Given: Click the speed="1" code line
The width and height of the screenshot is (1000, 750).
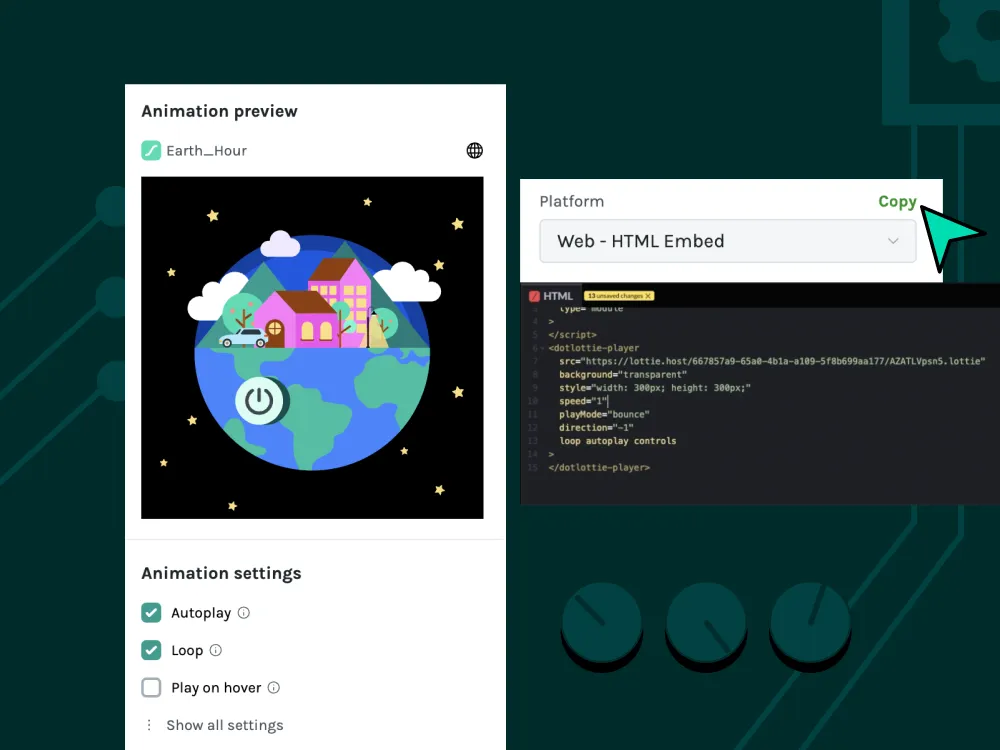Looking at the screenshot, I should [583, 401].
